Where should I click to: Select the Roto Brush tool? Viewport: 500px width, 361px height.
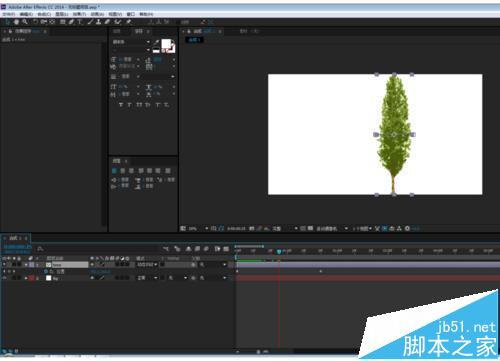(118, 22)
